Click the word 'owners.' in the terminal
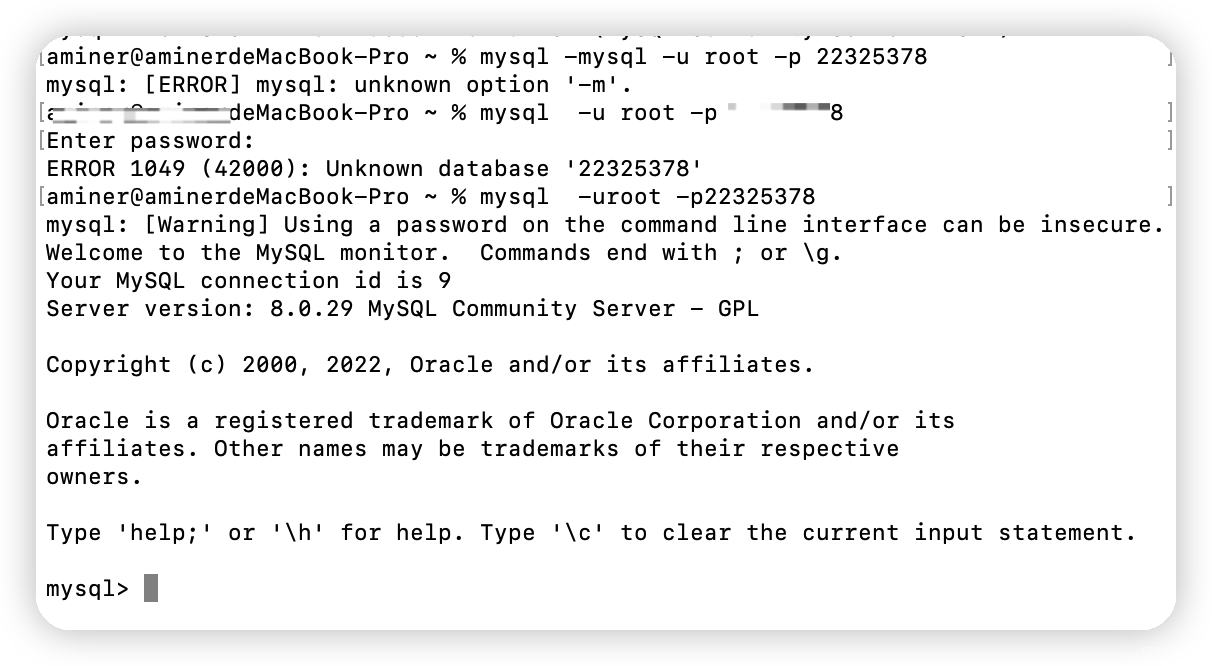This screenshot has width=1212, height=666. point(94,477)
